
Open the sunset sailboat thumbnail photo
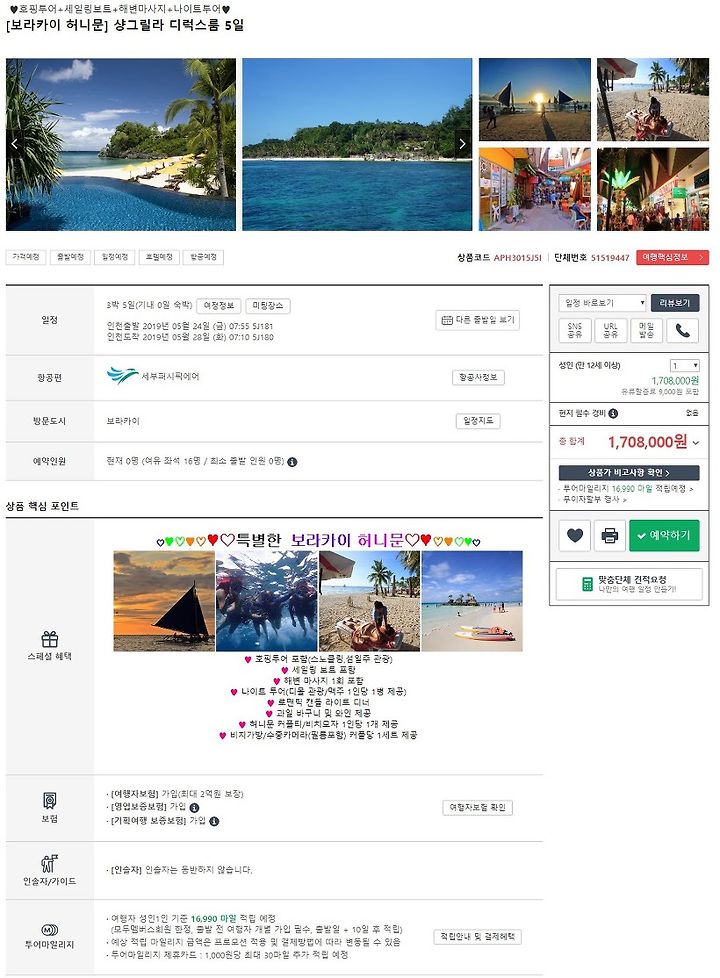[535, 99]
